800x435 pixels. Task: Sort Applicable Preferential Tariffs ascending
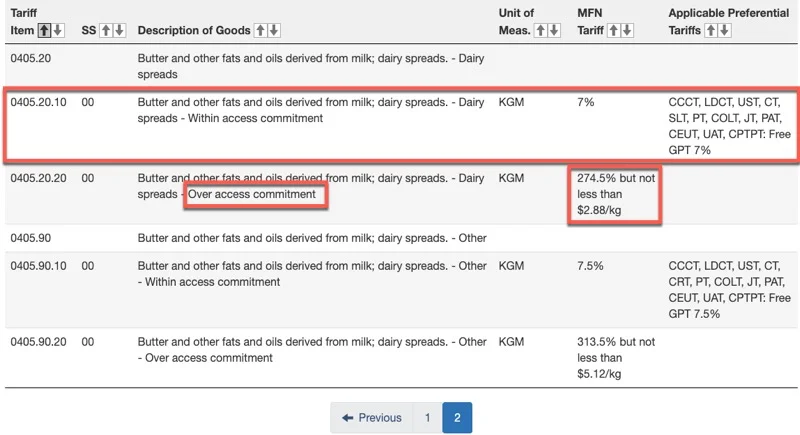click(712, 30)
